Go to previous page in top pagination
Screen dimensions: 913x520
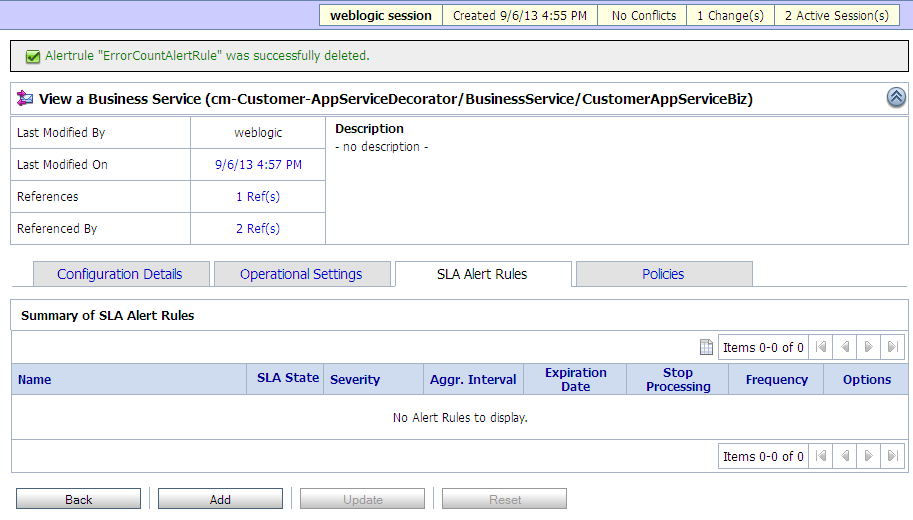[845, 347]
